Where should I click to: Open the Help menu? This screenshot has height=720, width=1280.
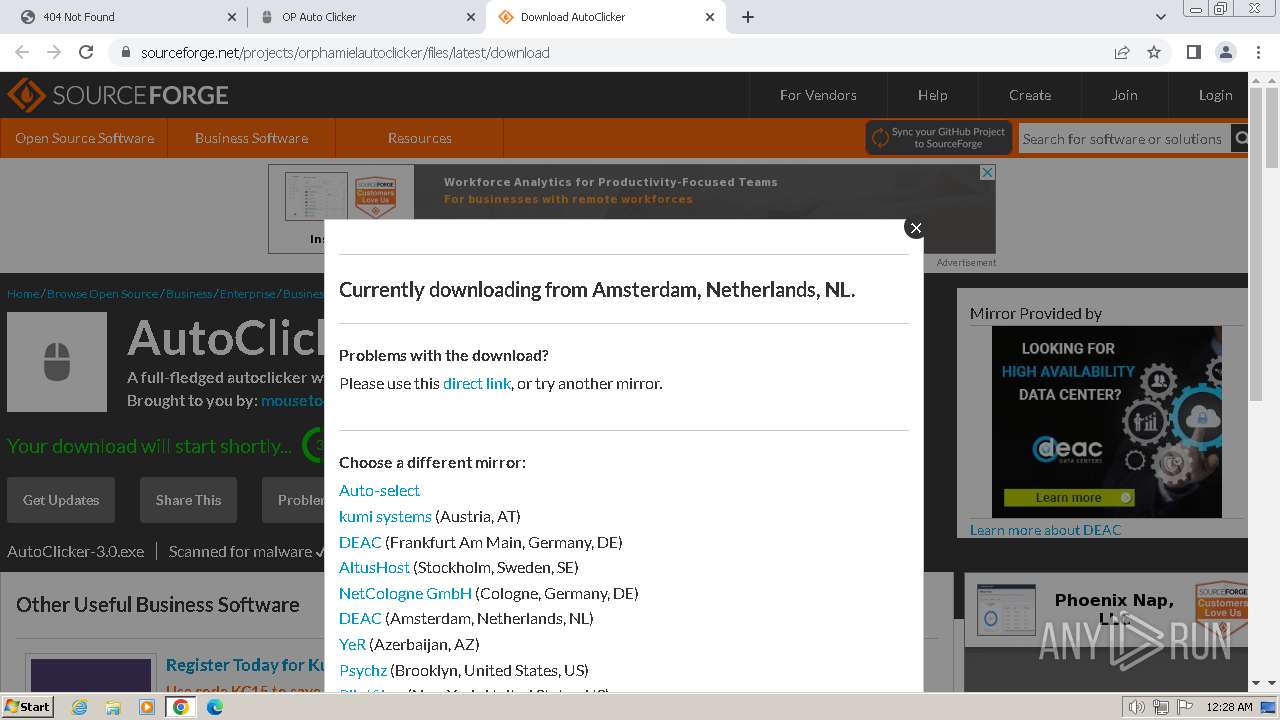[932, 95]
